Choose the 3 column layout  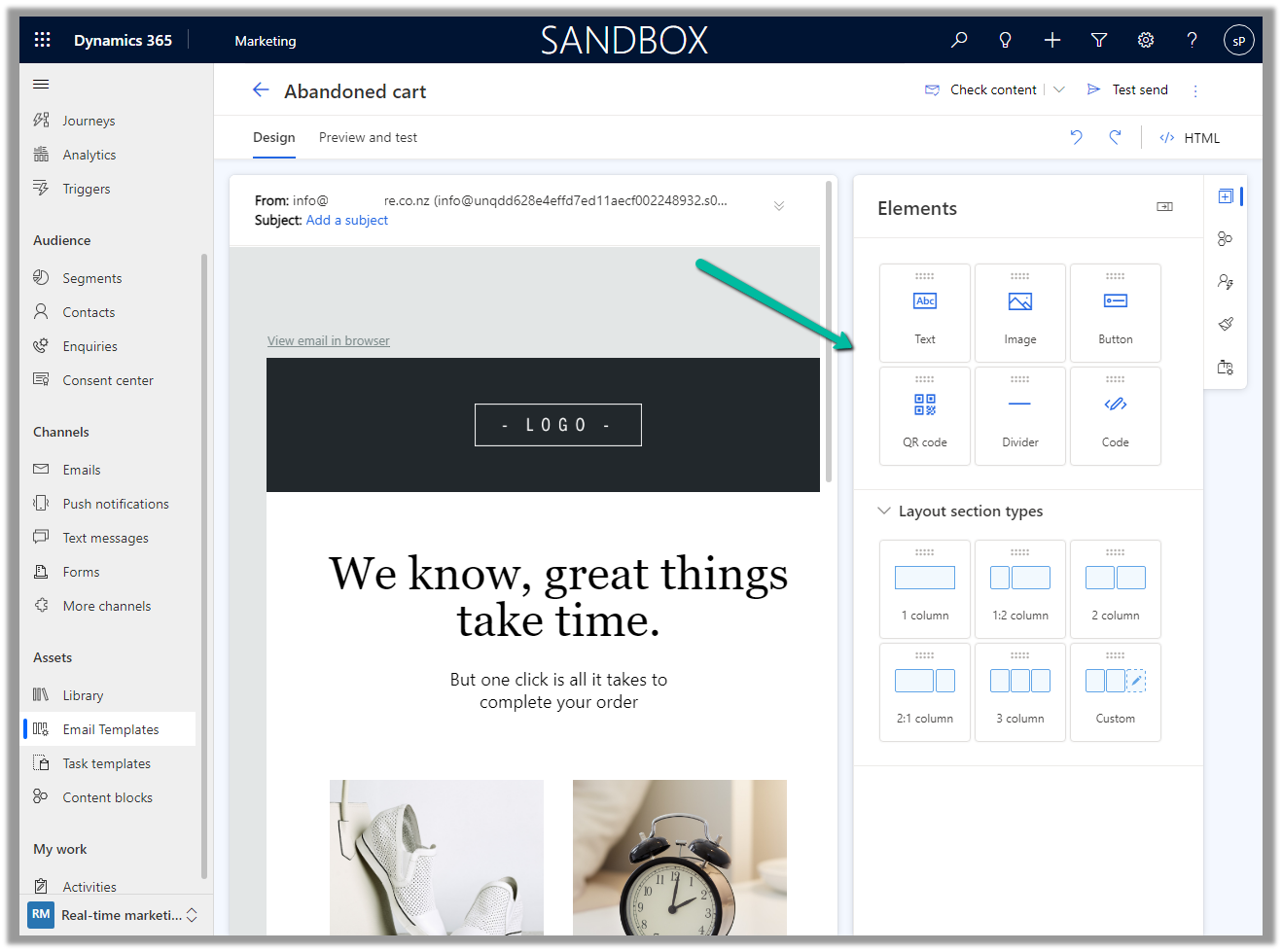click(x=1020, y=692)
